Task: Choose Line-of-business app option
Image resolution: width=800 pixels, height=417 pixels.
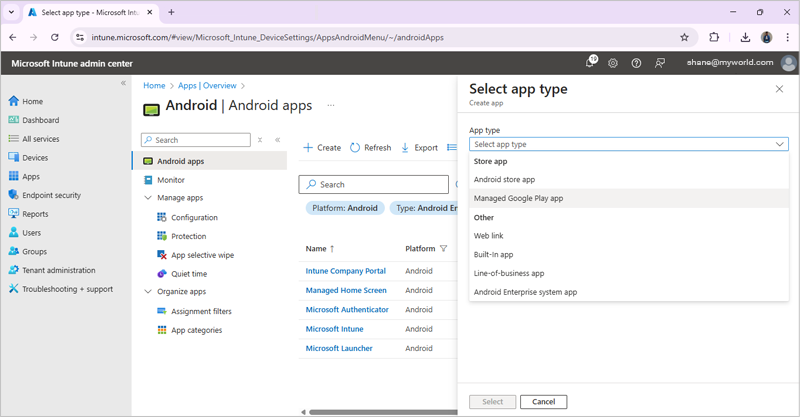Action: 508,273
